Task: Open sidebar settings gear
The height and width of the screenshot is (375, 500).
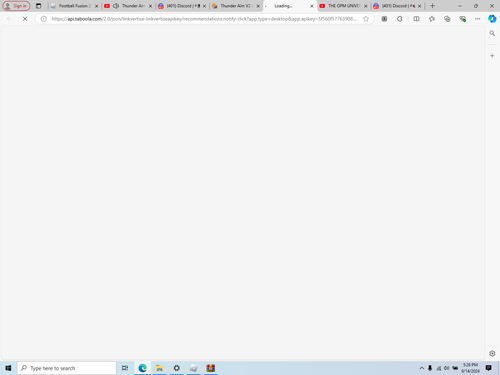Action: pos(492,353)
